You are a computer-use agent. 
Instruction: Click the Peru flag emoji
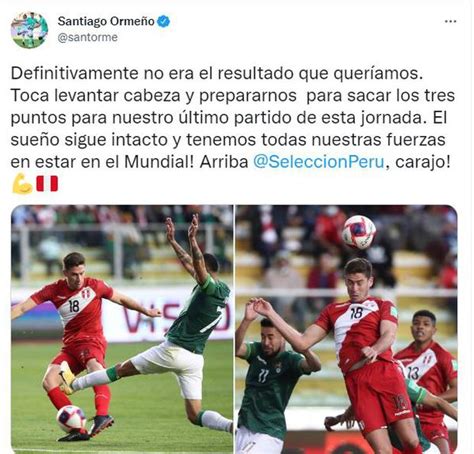click(47, 184)
